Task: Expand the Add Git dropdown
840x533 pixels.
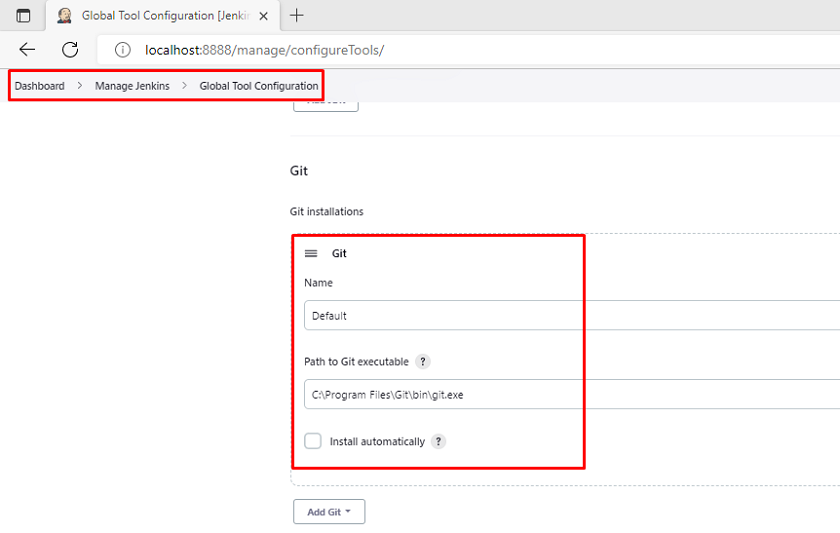Action: pos(329,512)
